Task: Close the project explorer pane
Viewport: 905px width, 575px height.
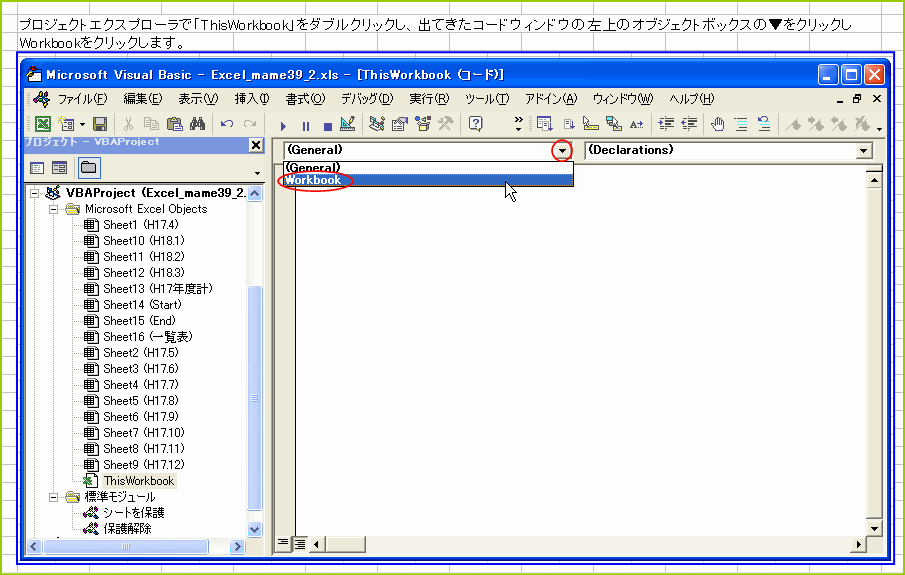Action: pyautogui.click(x=256, y=145)
